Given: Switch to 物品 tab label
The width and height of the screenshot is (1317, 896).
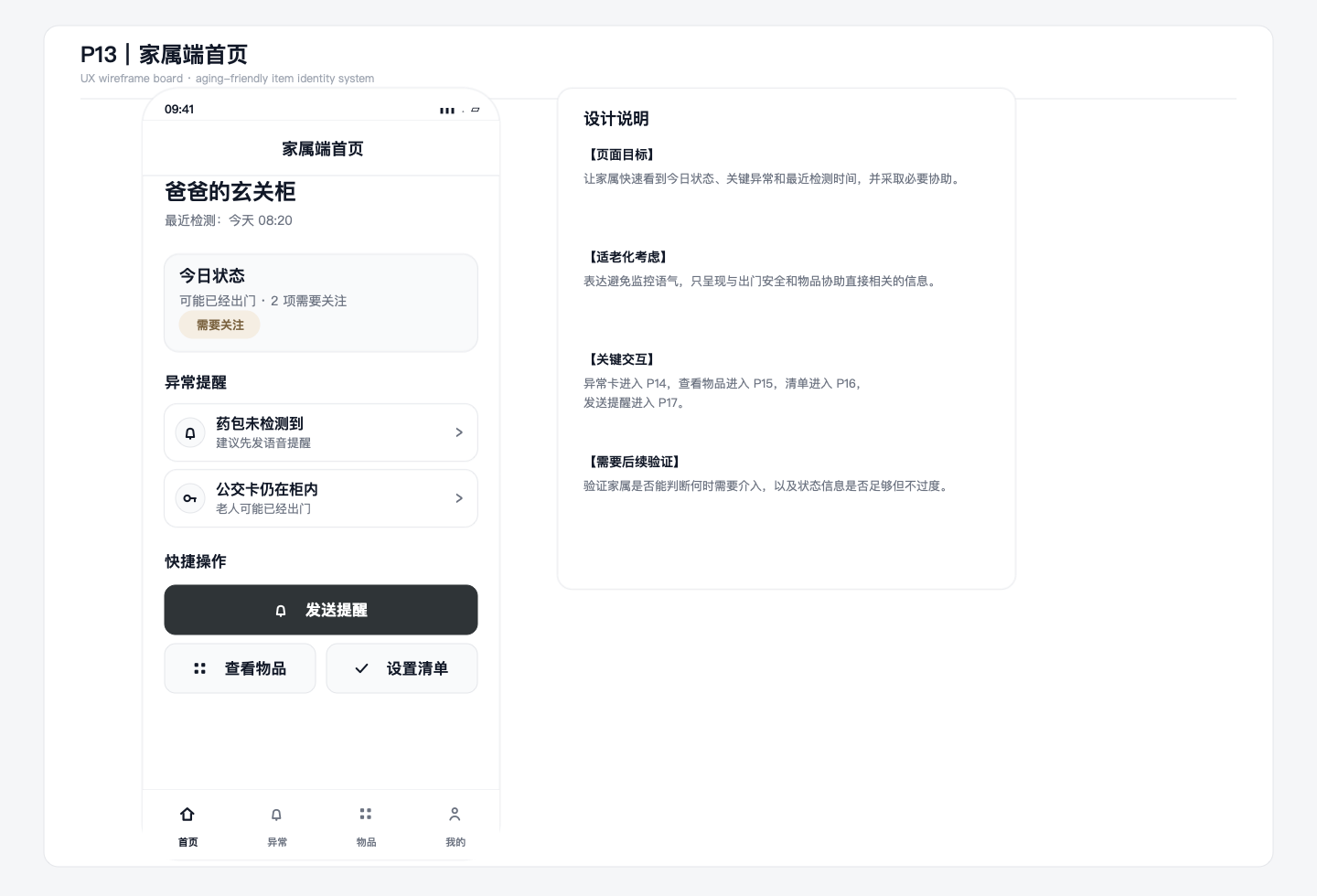Looking at the screenshot, I should tap(366, 842).
